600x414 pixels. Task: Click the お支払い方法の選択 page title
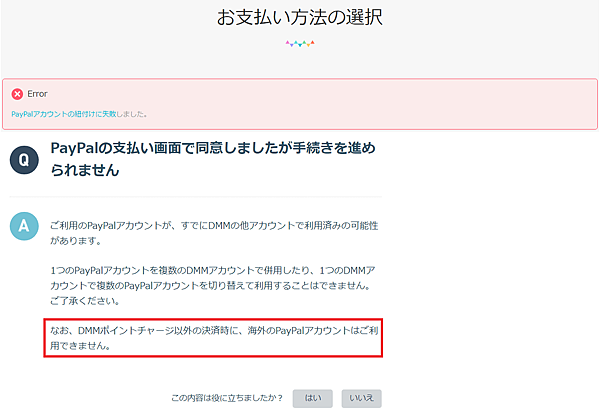(x=300, y=17)
